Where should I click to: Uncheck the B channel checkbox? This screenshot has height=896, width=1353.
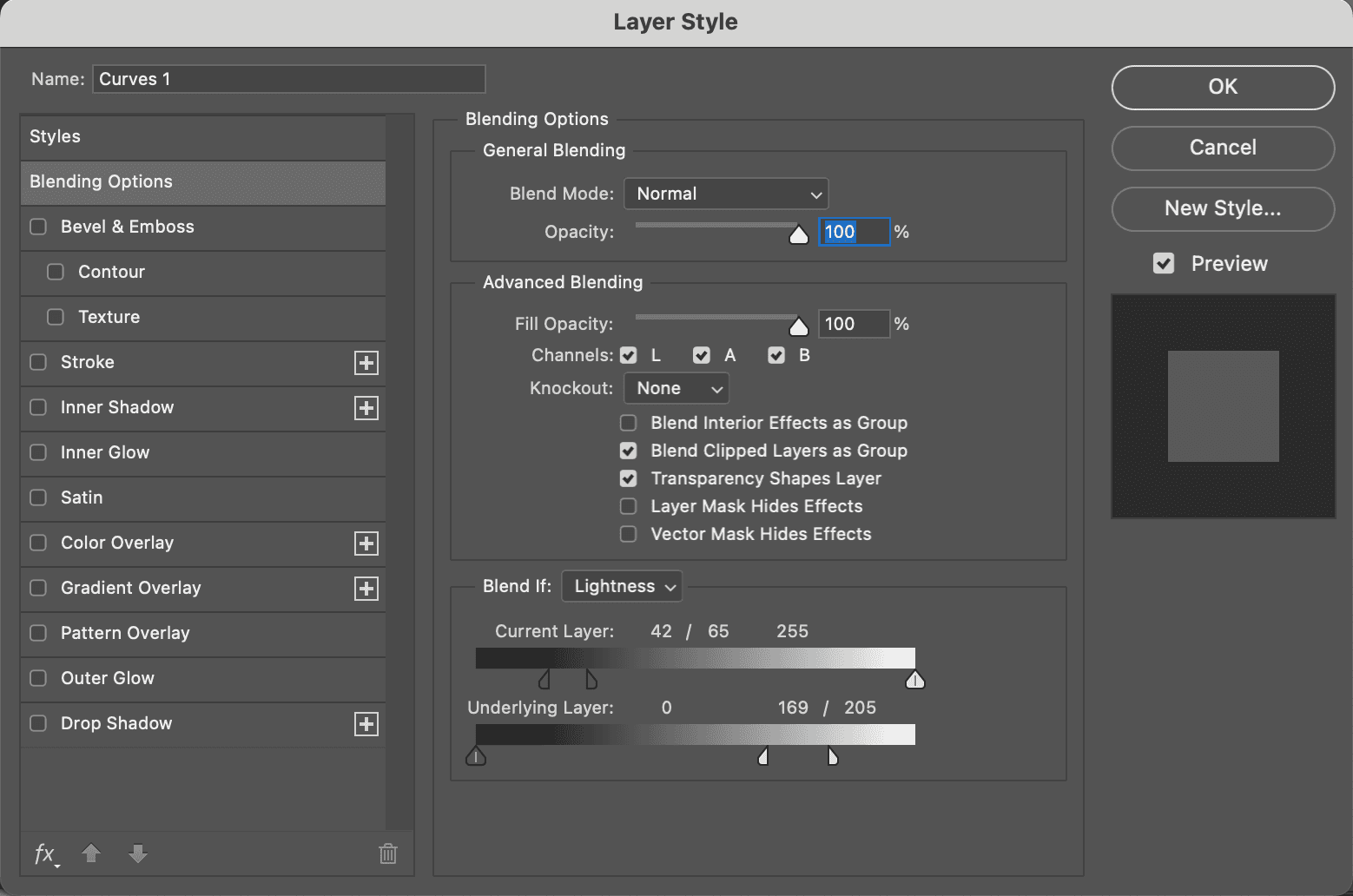(x=776, y=355)
